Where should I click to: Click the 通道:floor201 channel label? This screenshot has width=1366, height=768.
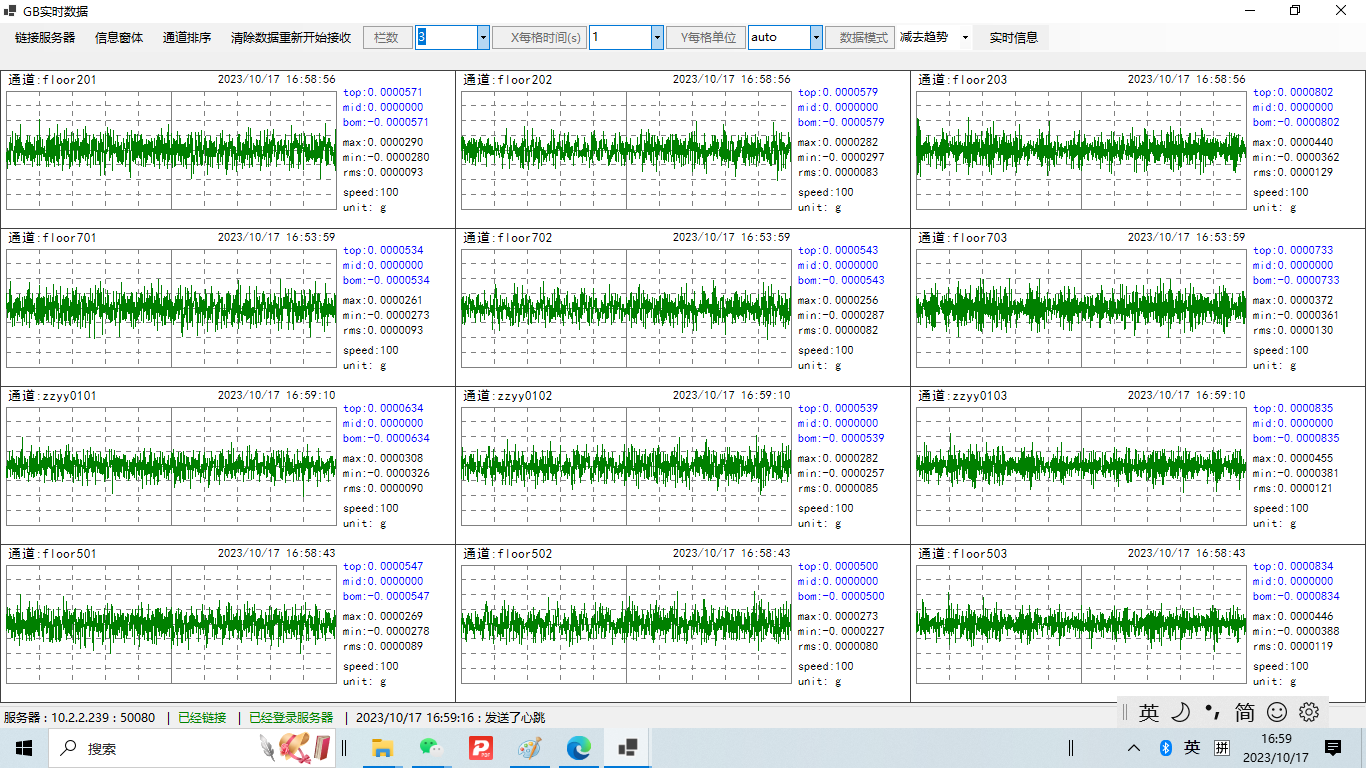pos(53,80)
